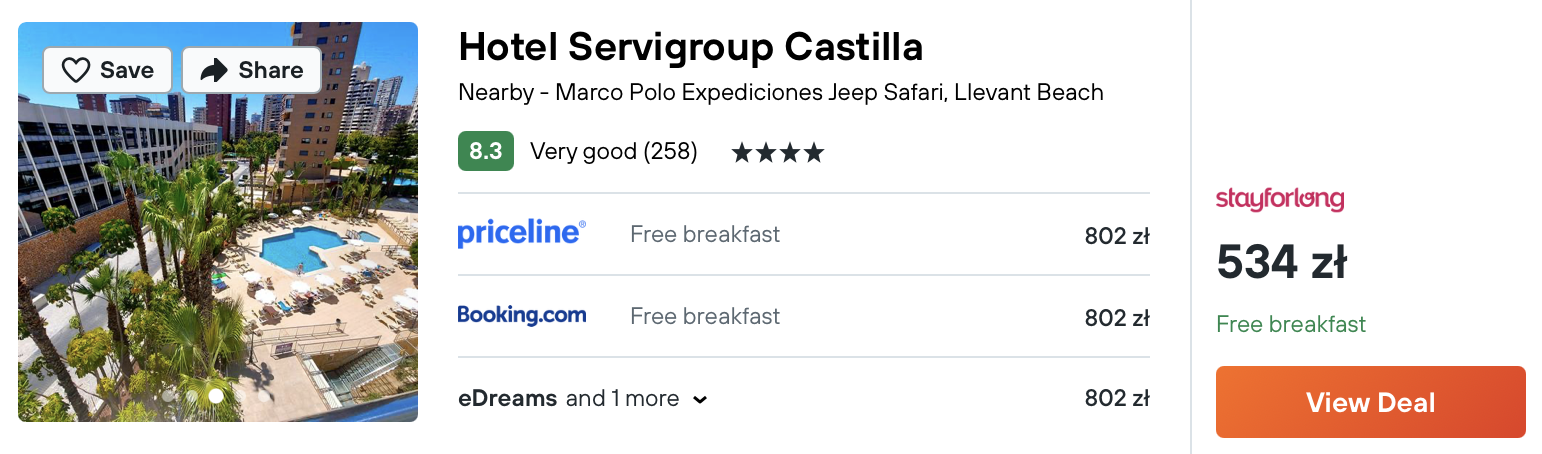Click the Priceline Free breakfast label
Screen dimensions: 1542x454
point(705,234)
